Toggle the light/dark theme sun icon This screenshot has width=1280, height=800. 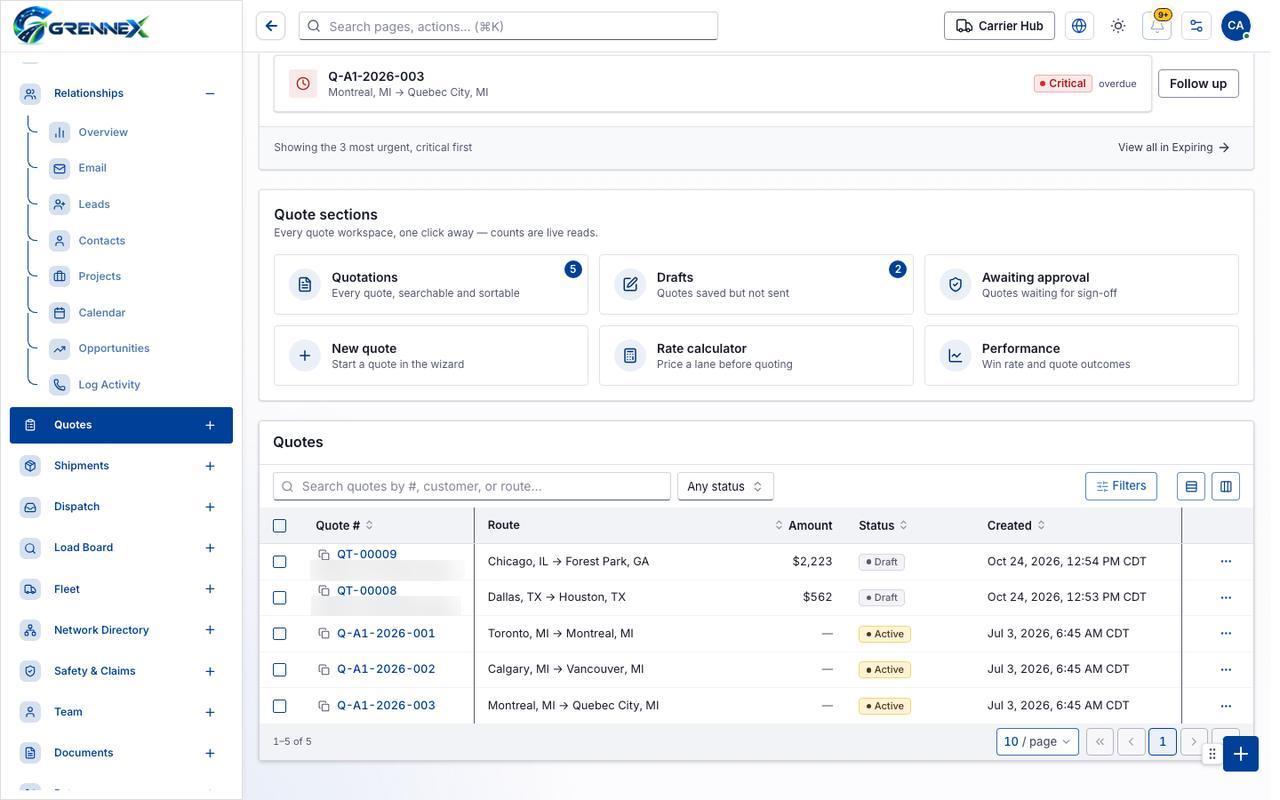pyautogui.click(x=1118, y=26)
